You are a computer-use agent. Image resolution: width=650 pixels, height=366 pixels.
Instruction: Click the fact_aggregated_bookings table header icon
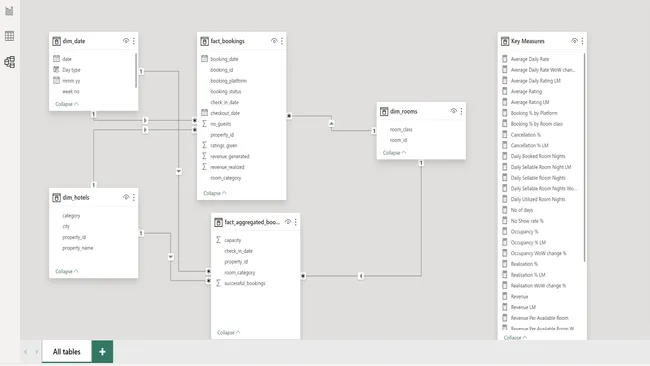[x=218, y=223]
